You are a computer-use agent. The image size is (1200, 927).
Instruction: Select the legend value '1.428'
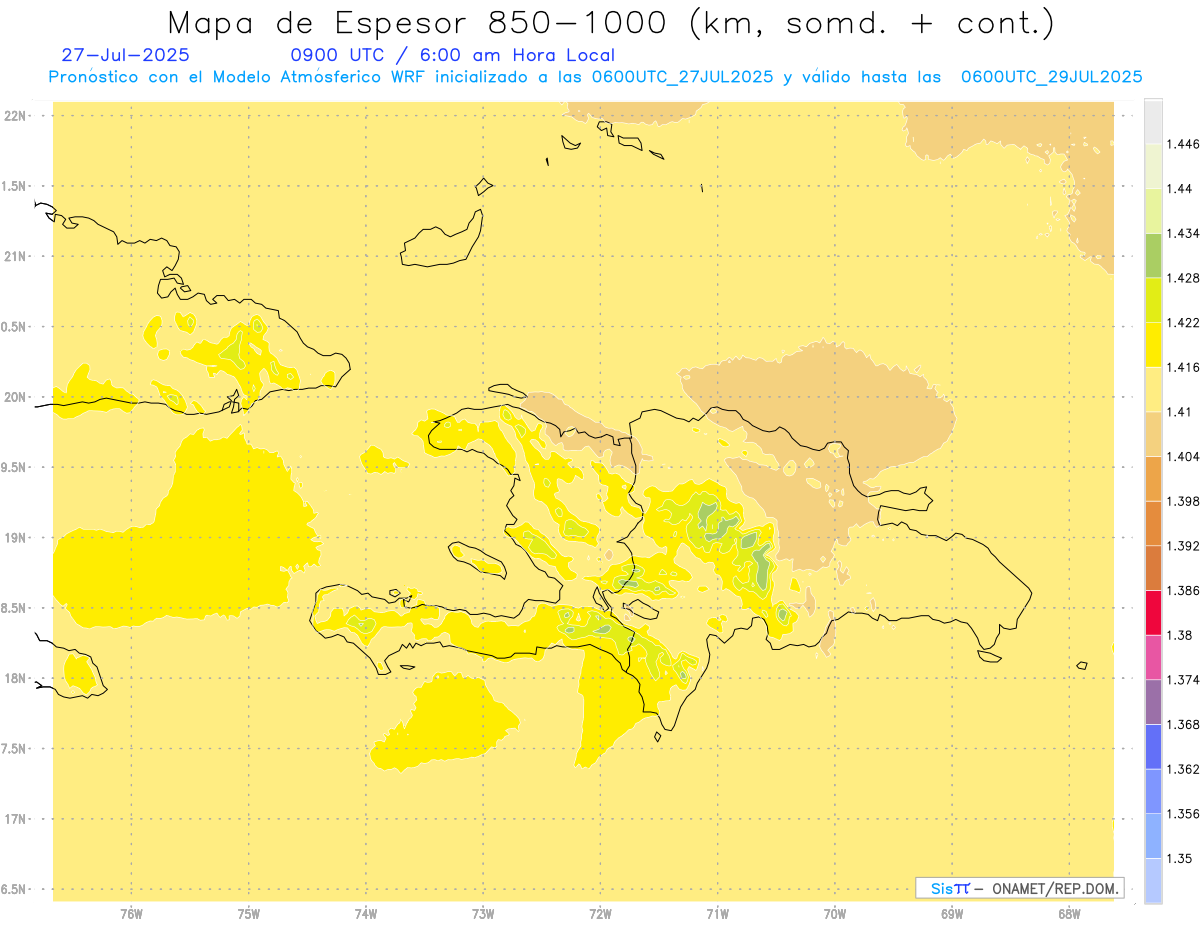pos(1182,278)
